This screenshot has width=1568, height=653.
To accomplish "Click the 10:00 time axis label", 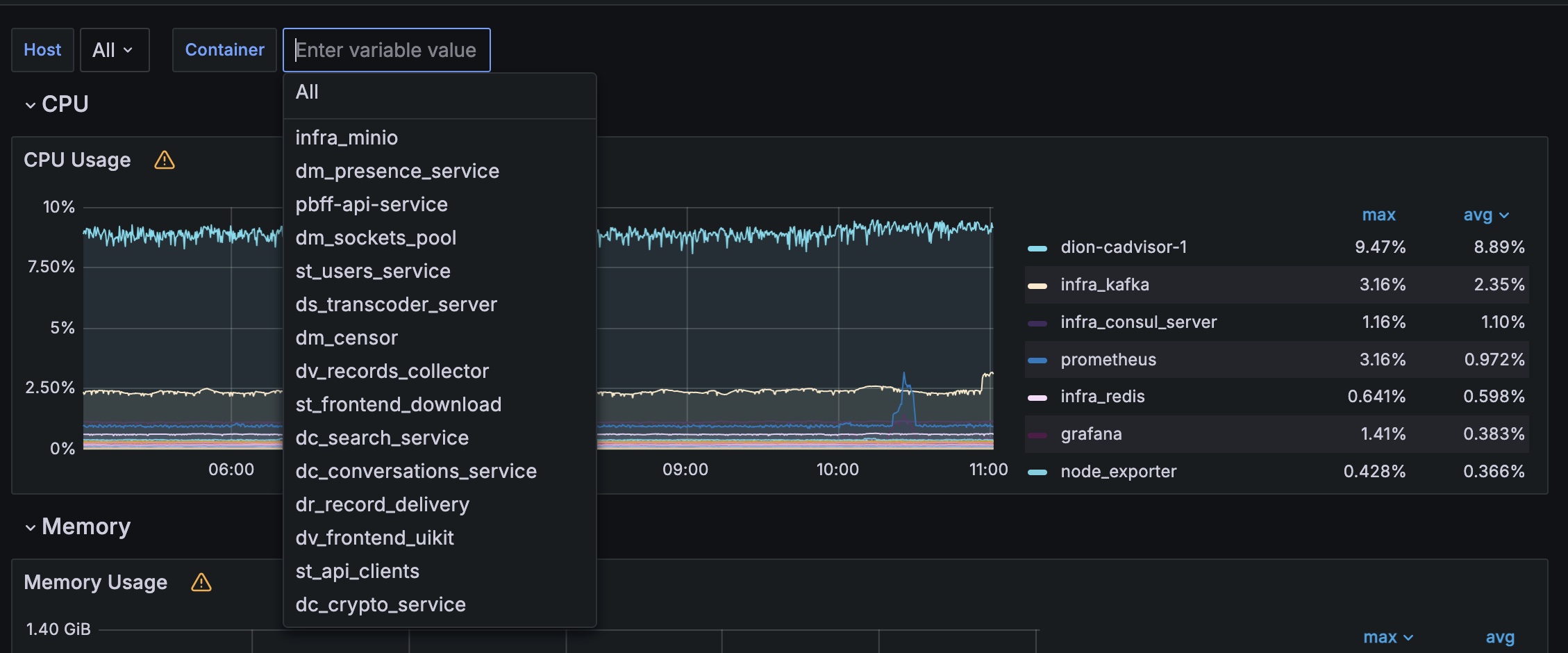I will click(x=837, y=470).
